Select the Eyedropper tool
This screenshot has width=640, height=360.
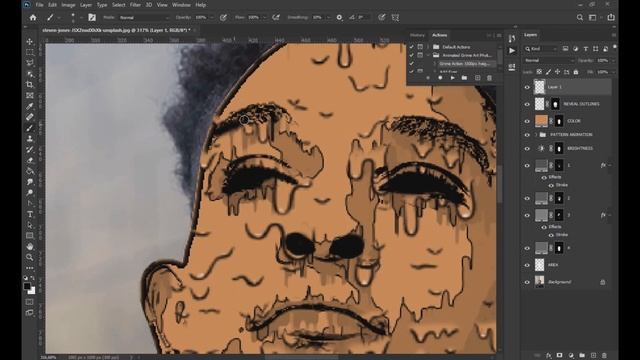30,106
